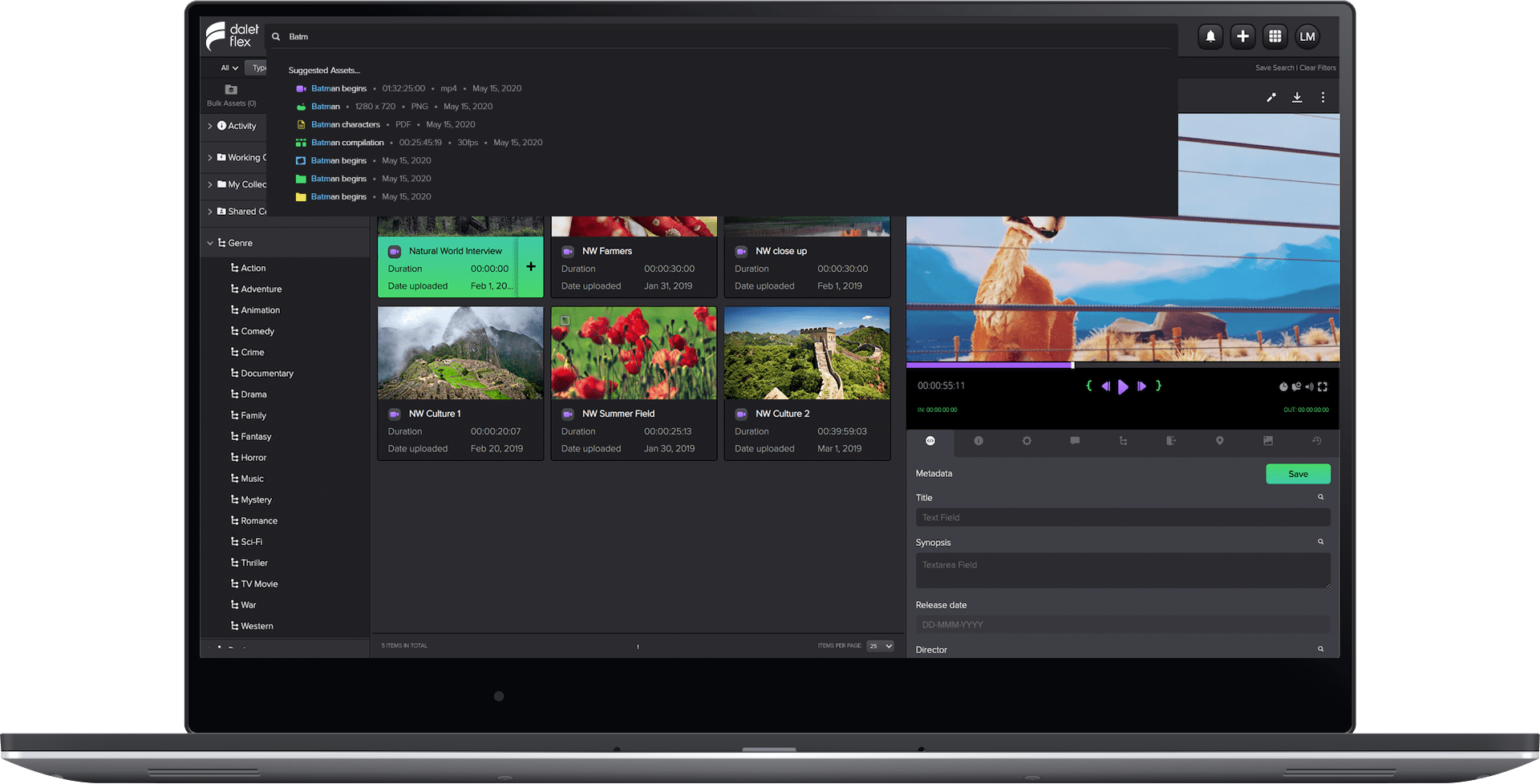The image size is (1540, 784).
Task: Open the All filter dropdown
Action: [229, 68]
